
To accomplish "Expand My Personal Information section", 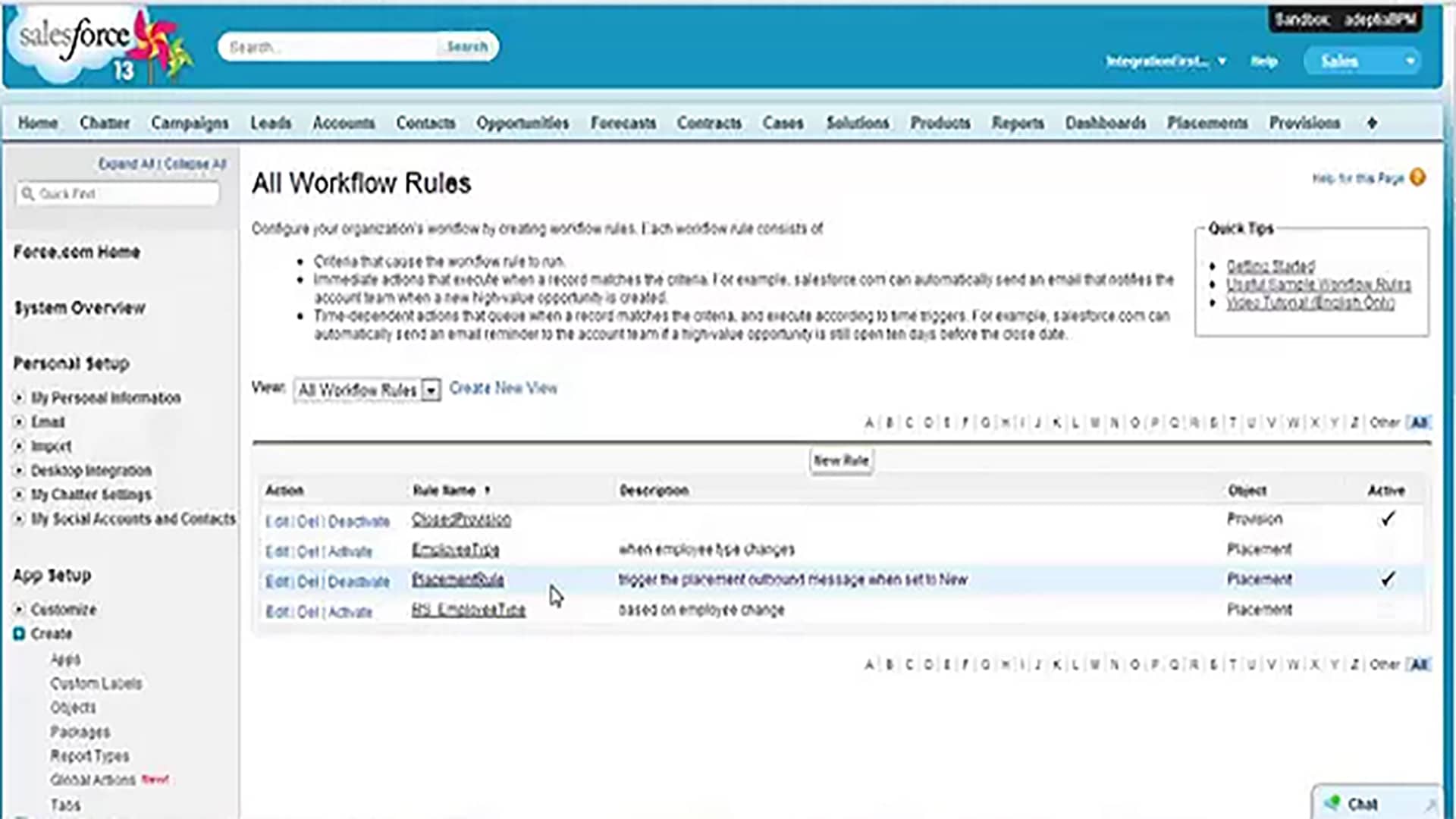I will 19,398.
